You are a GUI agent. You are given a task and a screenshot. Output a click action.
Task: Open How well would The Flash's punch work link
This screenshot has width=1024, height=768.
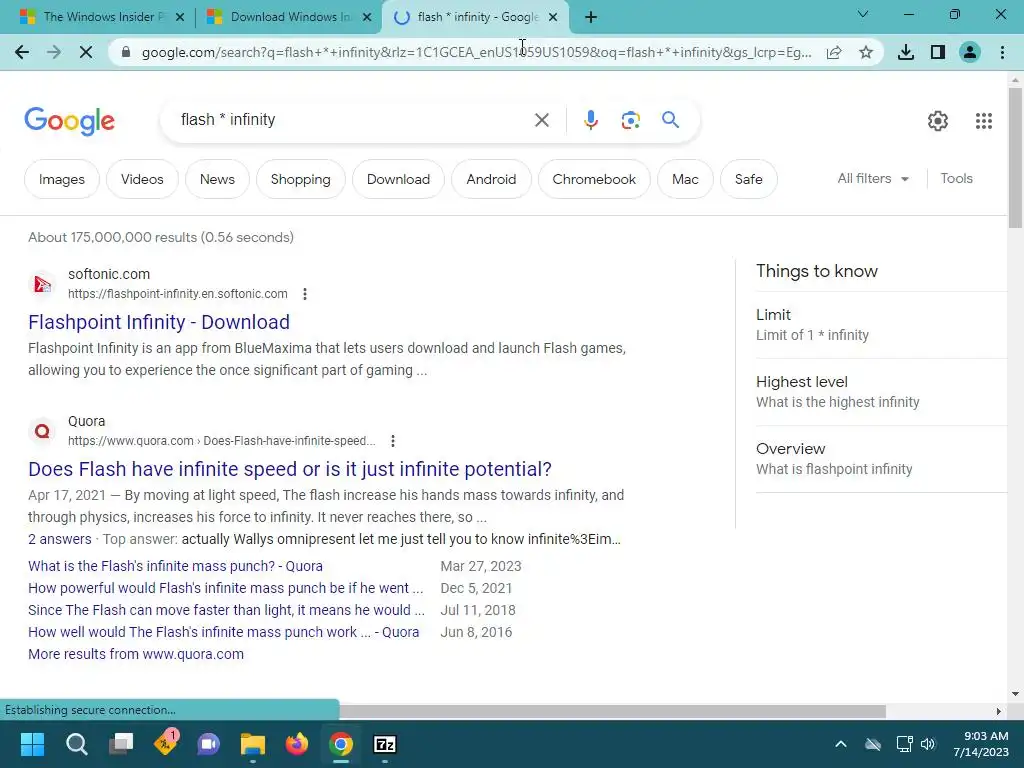click(x=223, y=632)
